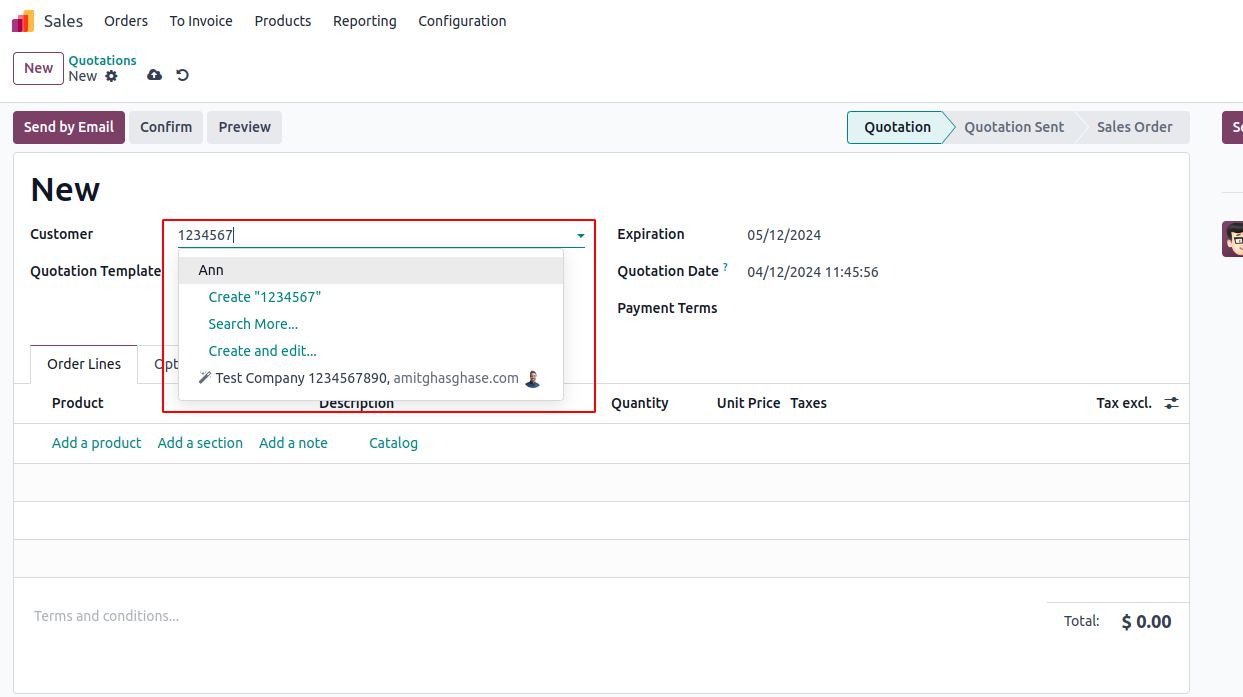Confirm the quotation
Screen dimensions: 1243x697
click(x=166, y=127)
